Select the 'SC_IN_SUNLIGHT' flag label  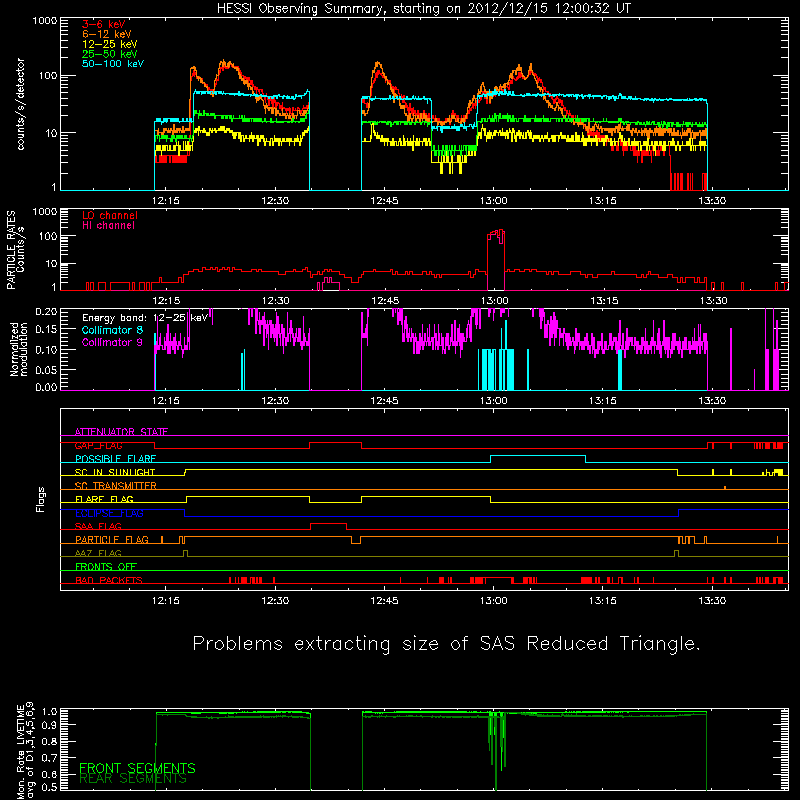coord(115,472)
